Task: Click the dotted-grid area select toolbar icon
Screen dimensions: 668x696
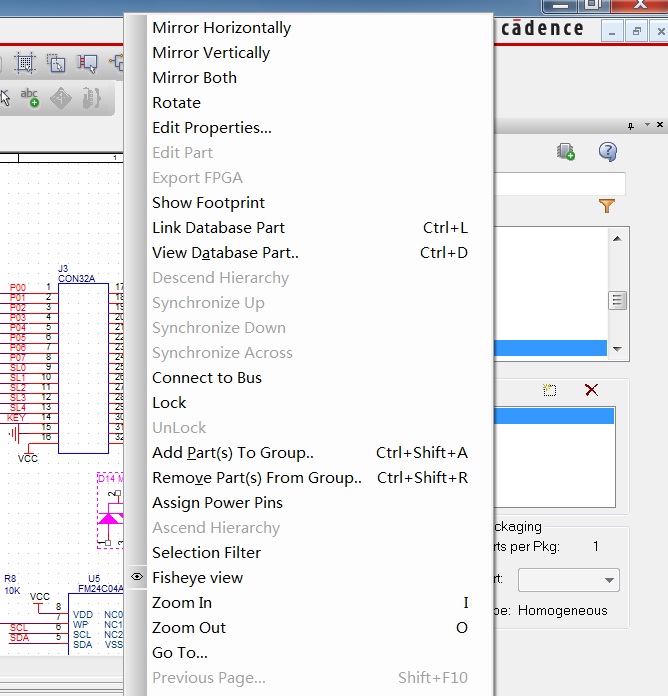Action: [25, 63]
